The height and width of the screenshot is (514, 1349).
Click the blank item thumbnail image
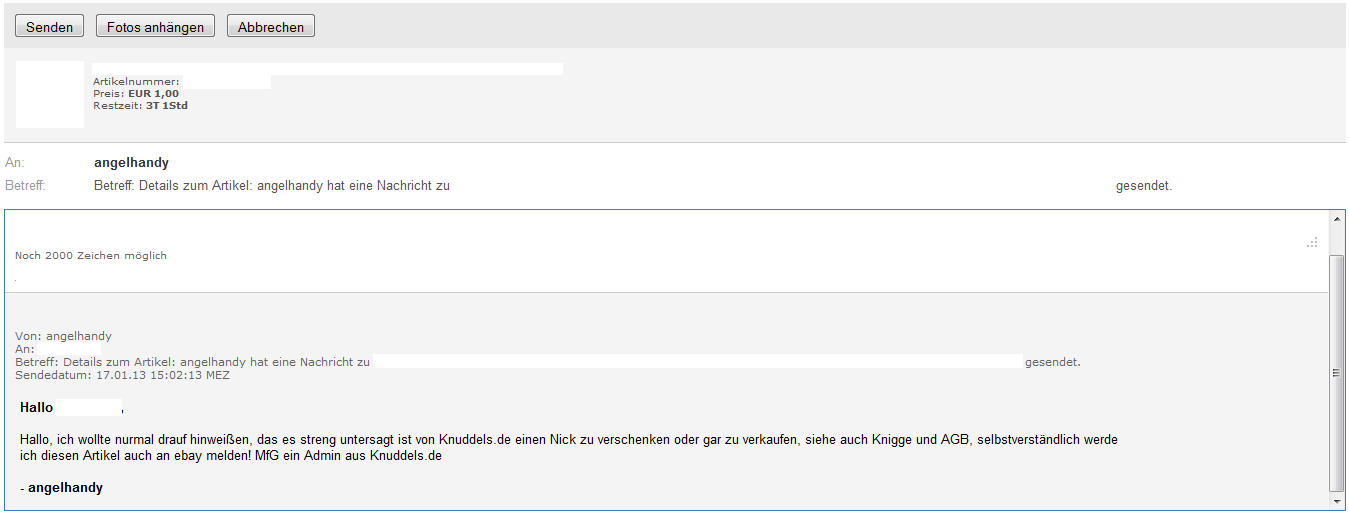(x=50, y=94)
